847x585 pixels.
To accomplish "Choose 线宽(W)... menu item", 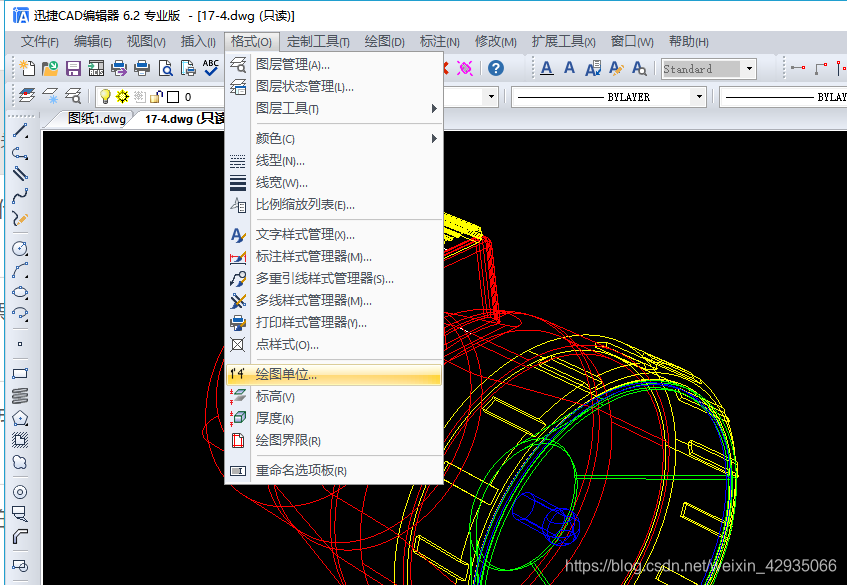I will 334,183.
